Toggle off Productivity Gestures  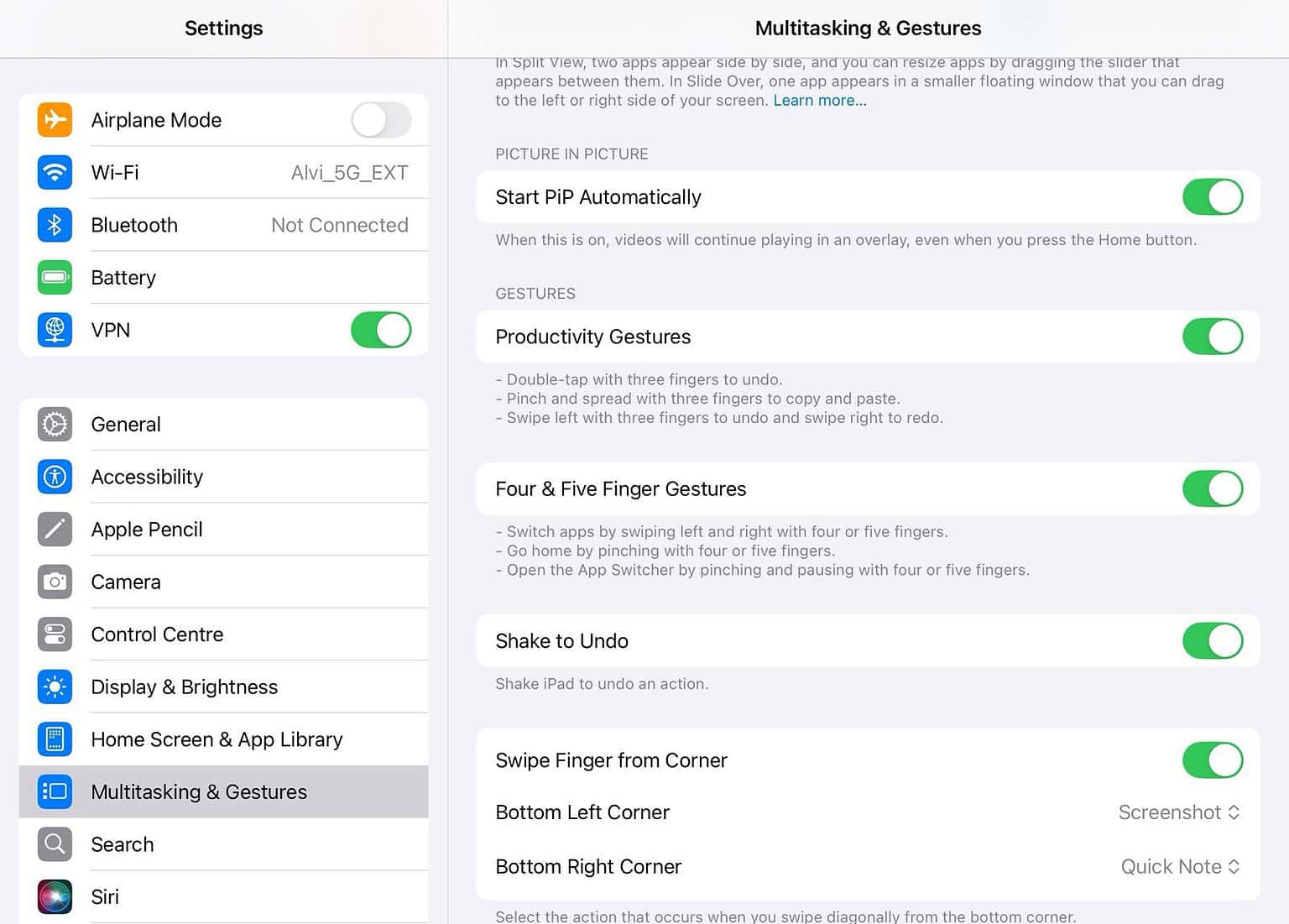click(x=1212, y=337)
